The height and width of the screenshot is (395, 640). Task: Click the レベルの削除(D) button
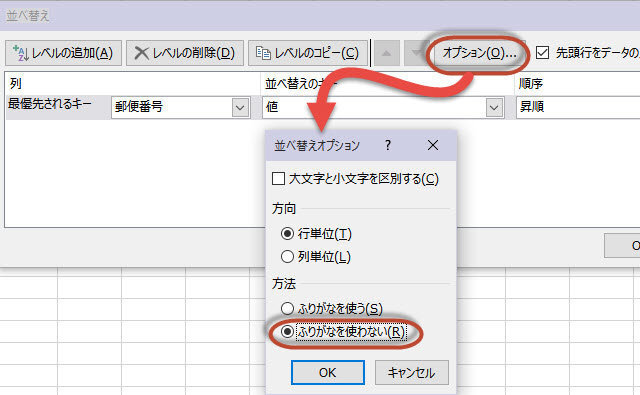(x=185, y=53)
